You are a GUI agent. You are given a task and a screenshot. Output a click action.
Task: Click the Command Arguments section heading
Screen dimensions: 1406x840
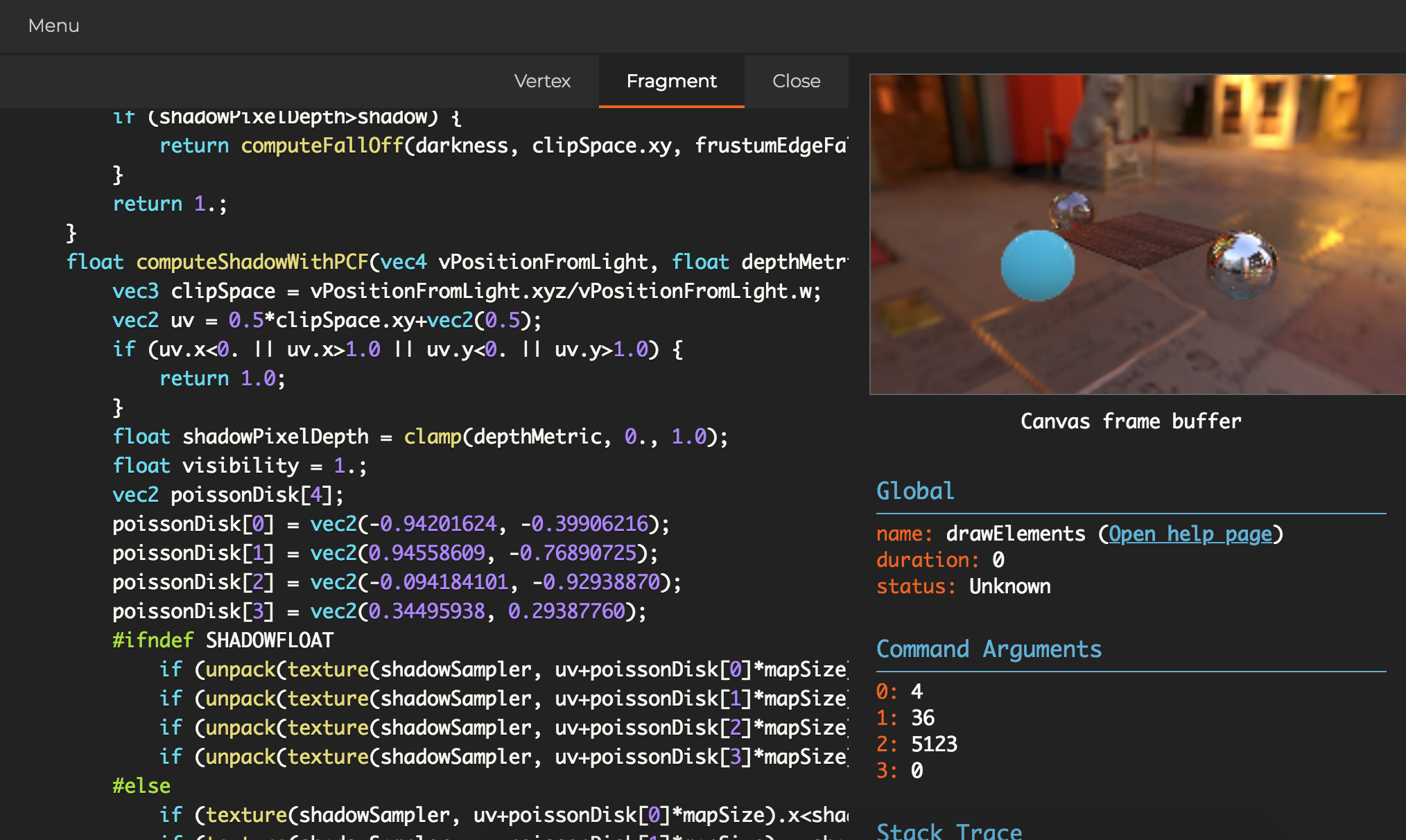click(989, 649)
